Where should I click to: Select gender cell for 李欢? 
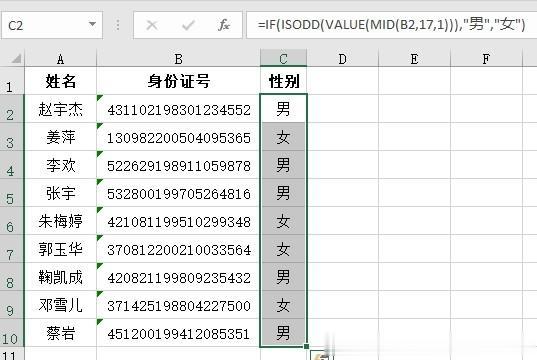click(x=284, y=165)
